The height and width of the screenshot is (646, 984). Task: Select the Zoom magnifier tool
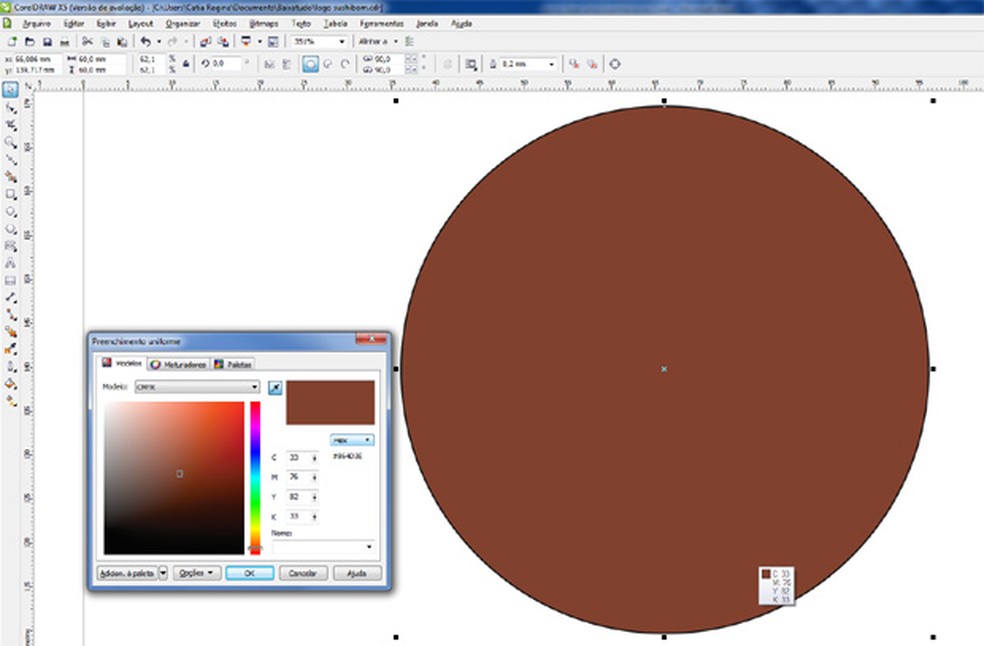tap(10, 142)
